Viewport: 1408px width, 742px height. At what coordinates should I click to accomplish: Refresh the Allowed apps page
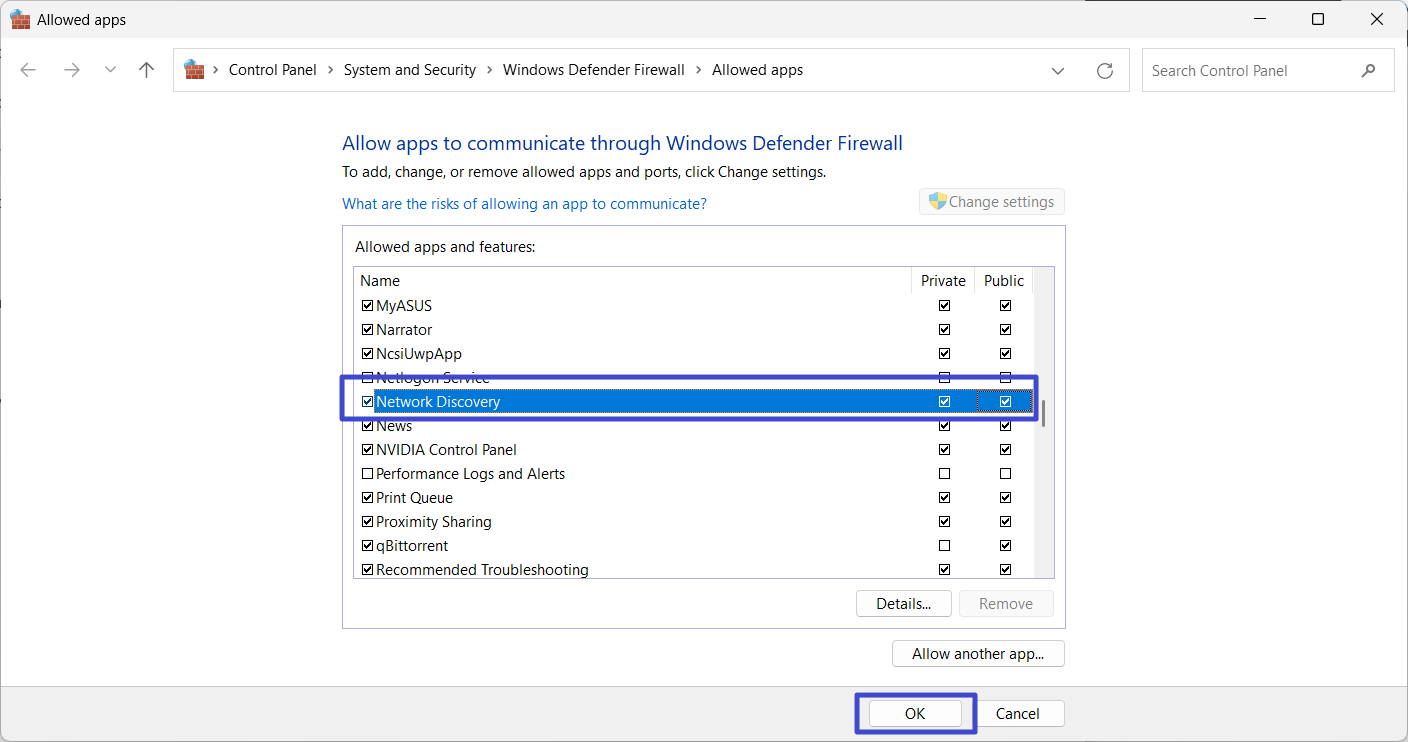(x=1105, y=71)
